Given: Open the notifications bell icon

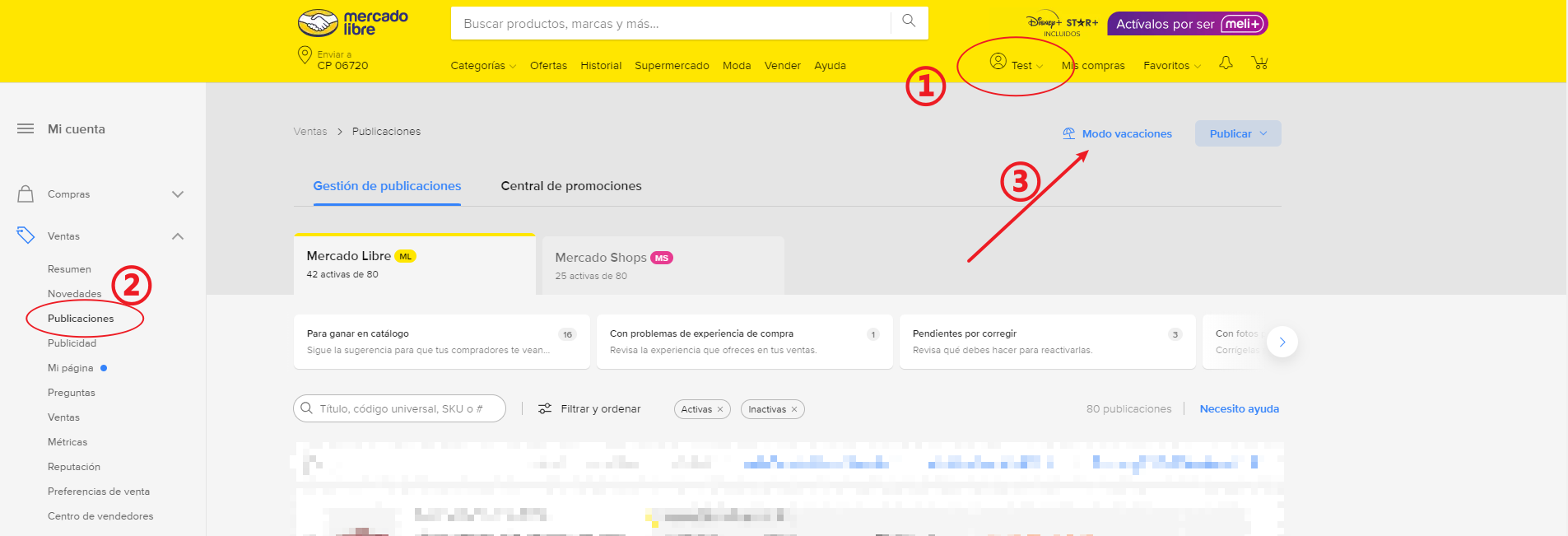Looking at the screenshot, I should tap(1226, 63).
